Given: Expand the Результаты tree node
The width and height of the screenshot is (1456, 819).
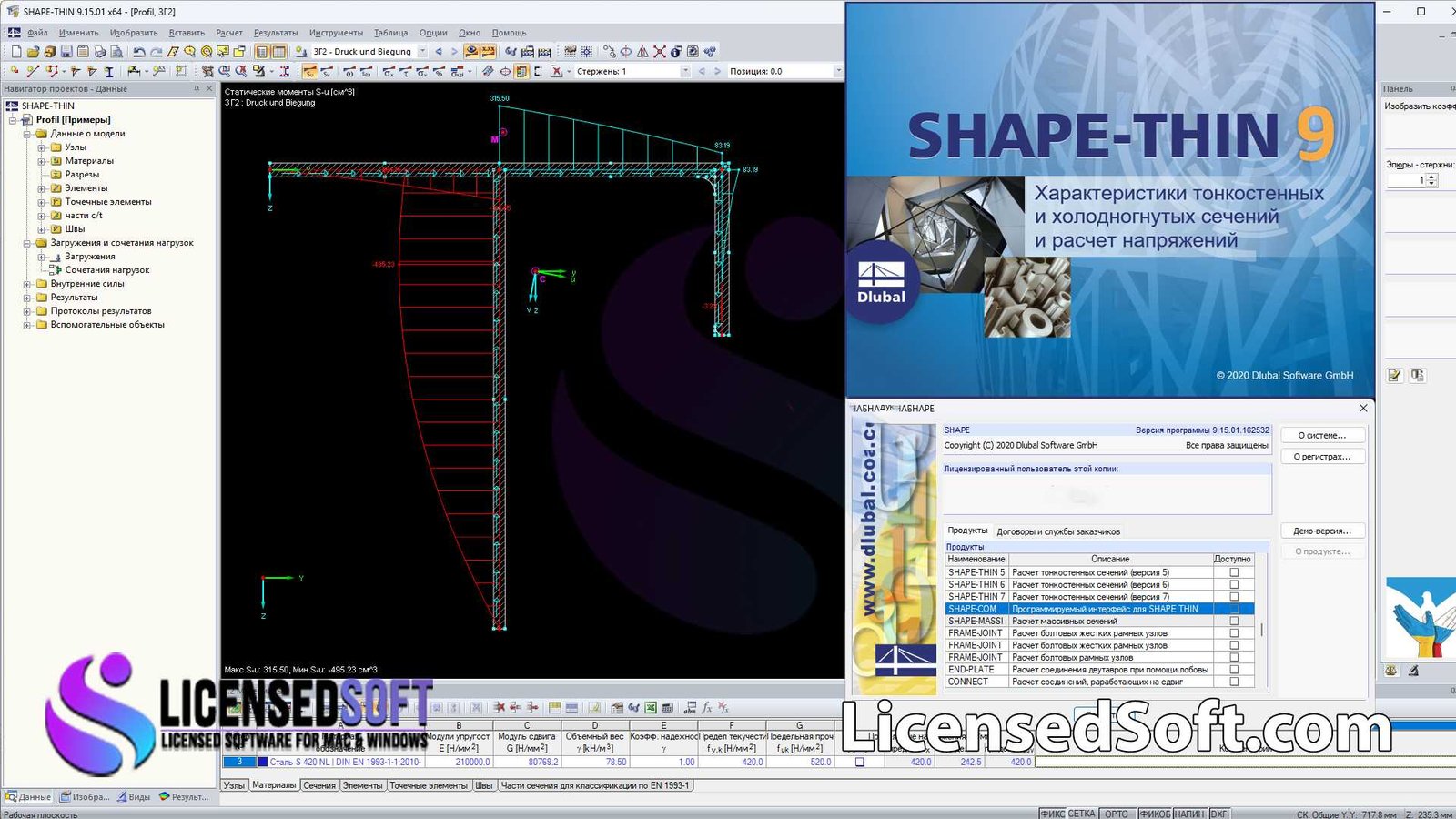Looking at the screenshot, I should point(27,298).
